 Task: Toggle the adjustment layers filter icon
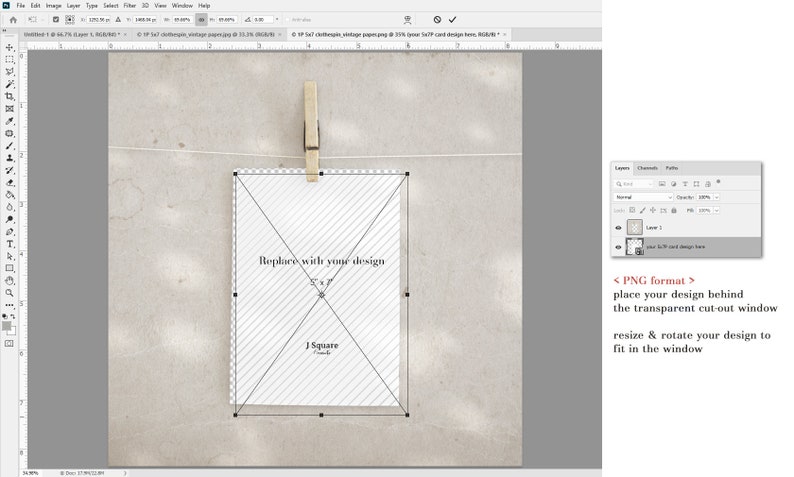(x=673, y=184)
